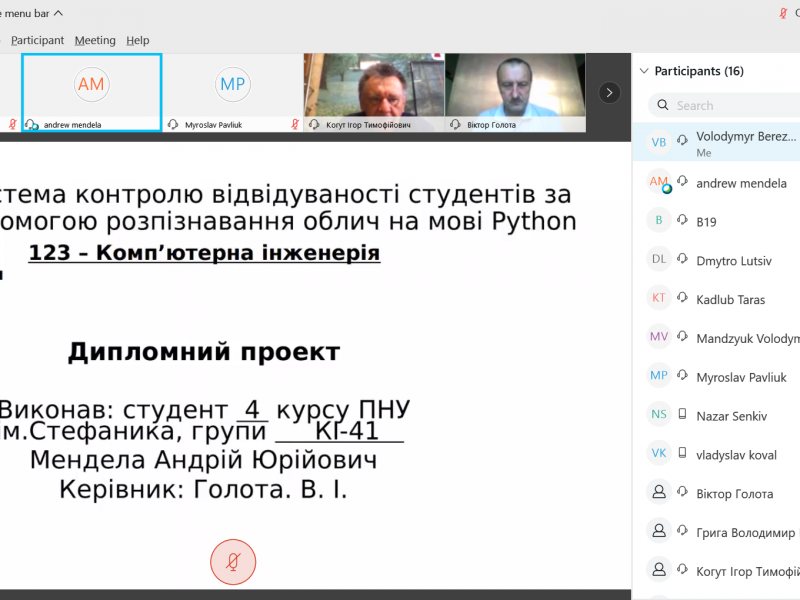Click the KT avatar for Kadlub Taras
The width and height of the screenshot is (800, 600).
coord(659,298)
